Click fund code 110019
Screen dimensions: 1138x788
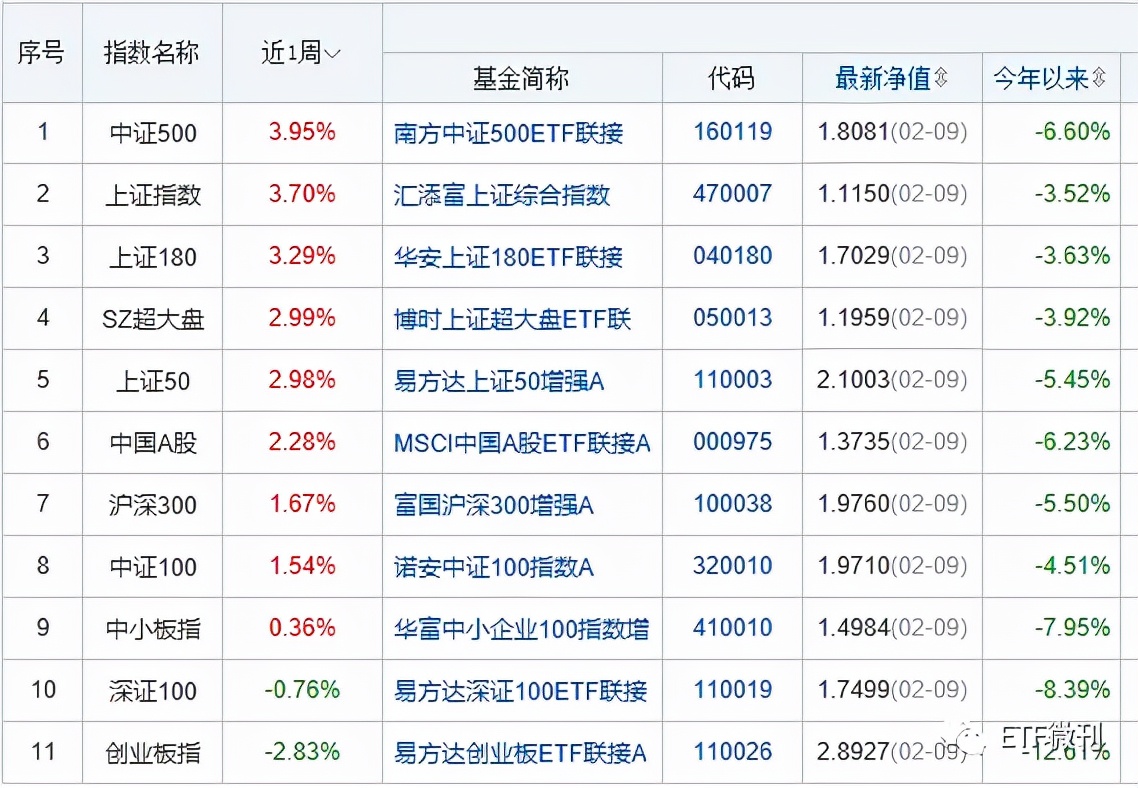pyautogui.click(x=732, y=689)
